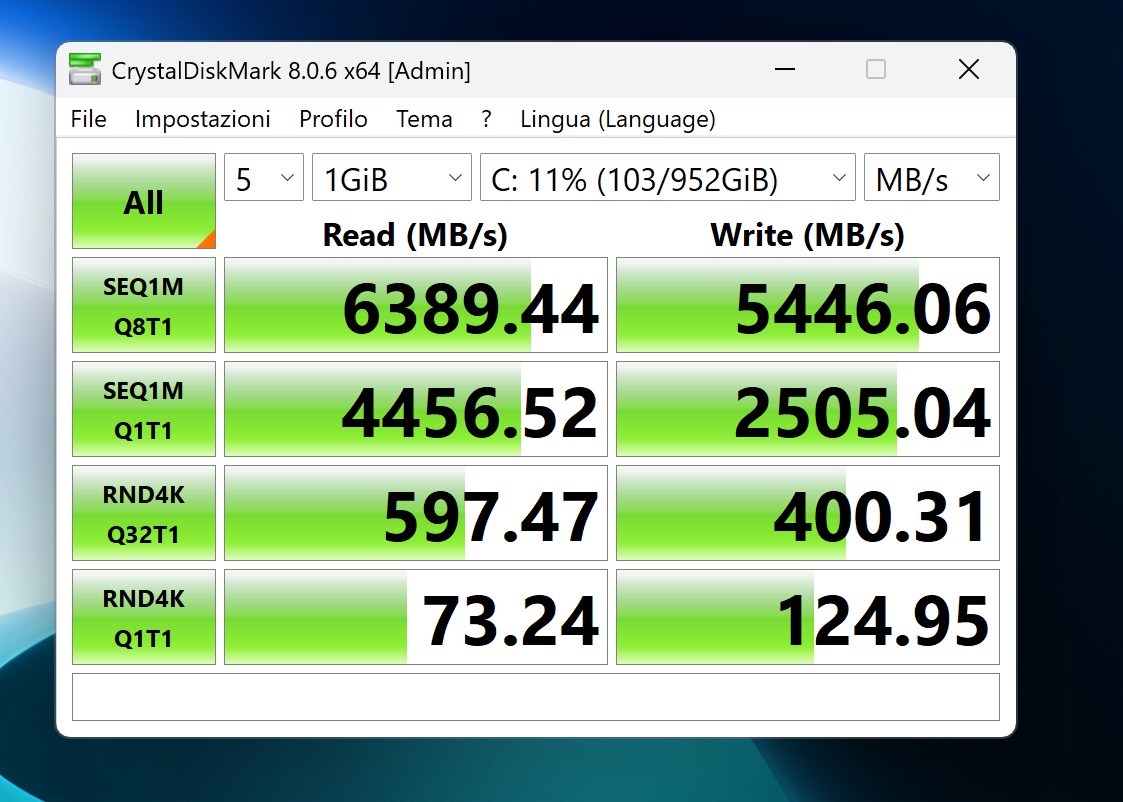Expand the C: drive selection dropdown

pos(667,178)
